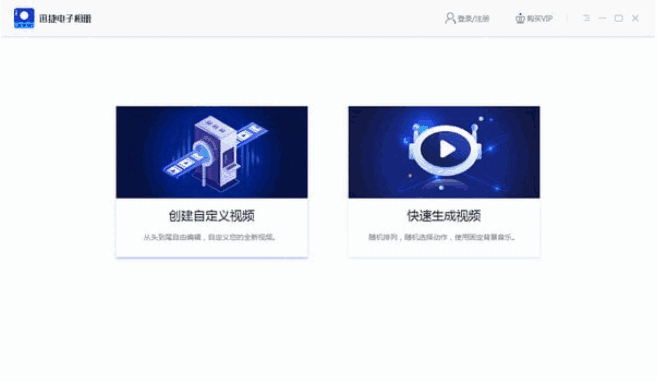
Task: Choose the 快速生成视频 card title
Action: 444,216
